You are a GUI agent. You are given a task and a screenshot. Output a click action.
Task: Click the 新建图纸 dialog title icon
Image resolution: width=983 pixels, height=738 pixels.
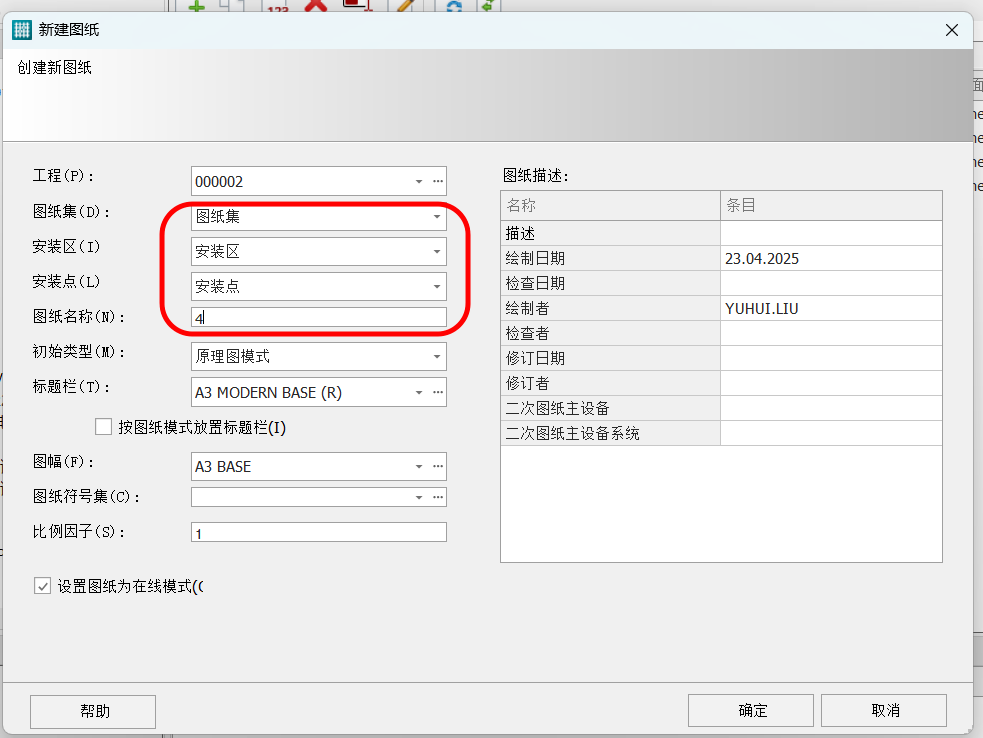coord(21,29)
